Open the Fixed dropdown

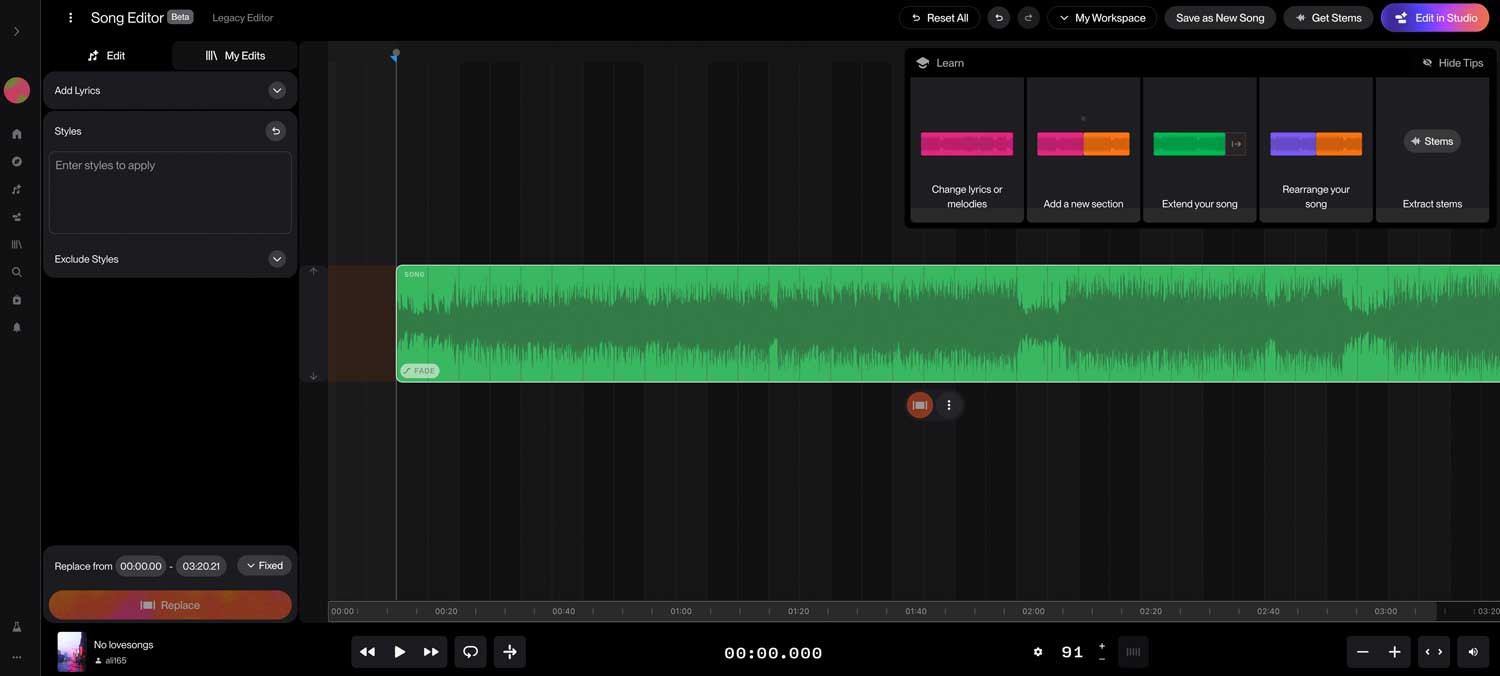(x=264, y=566)
